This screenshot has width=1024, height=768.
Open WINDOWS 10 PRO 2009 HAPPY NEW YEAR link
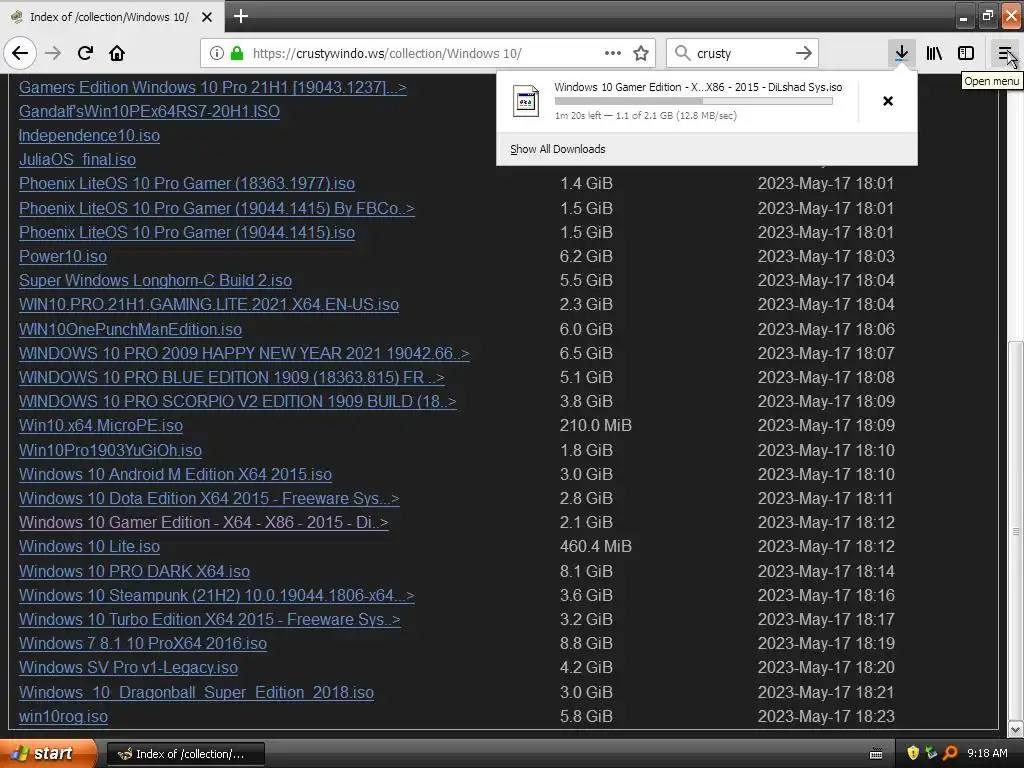[244, 354]
